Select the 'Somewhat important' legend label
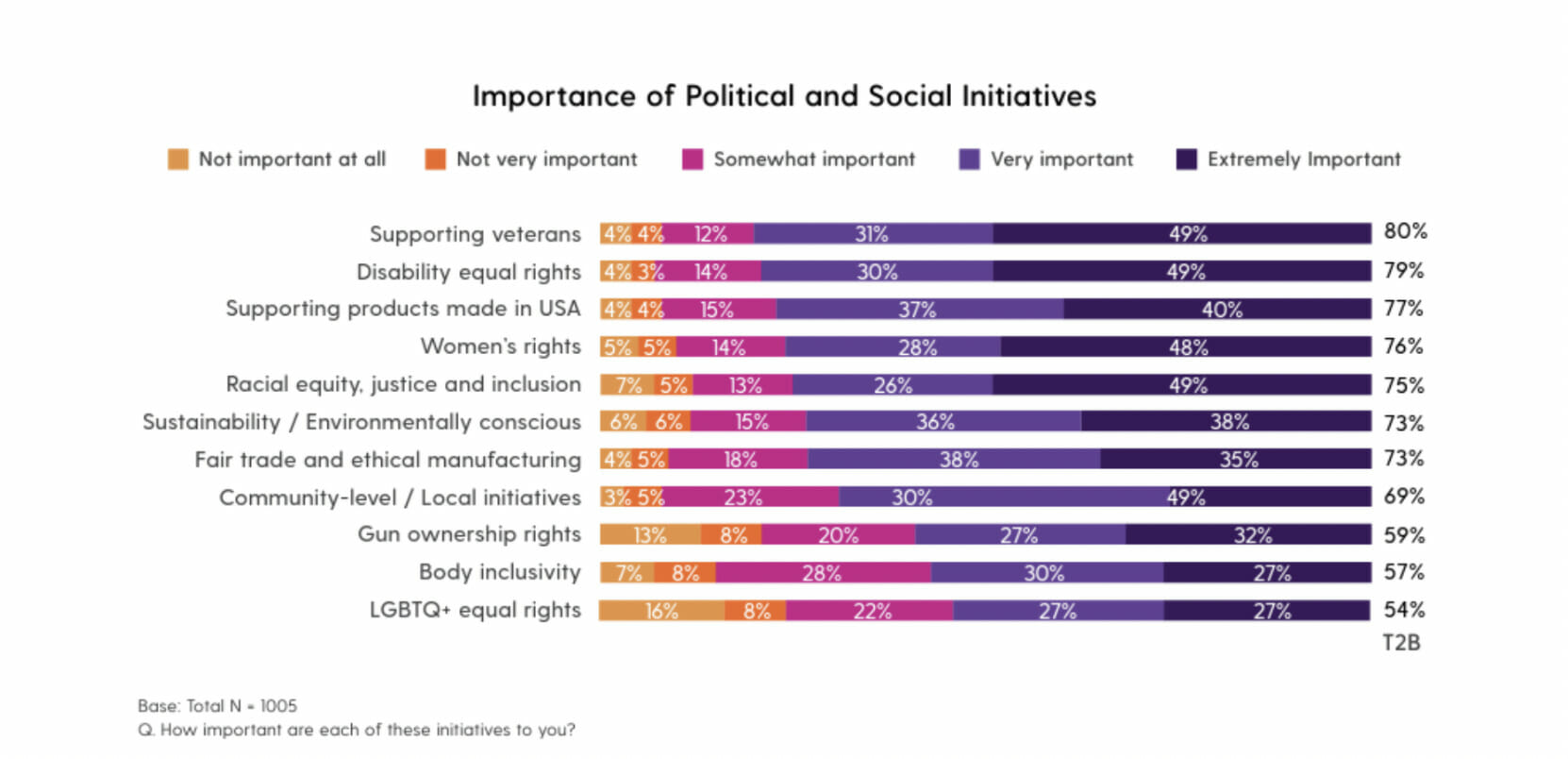This screenshot has height=759, width=1568. click(x=814, y=160)
